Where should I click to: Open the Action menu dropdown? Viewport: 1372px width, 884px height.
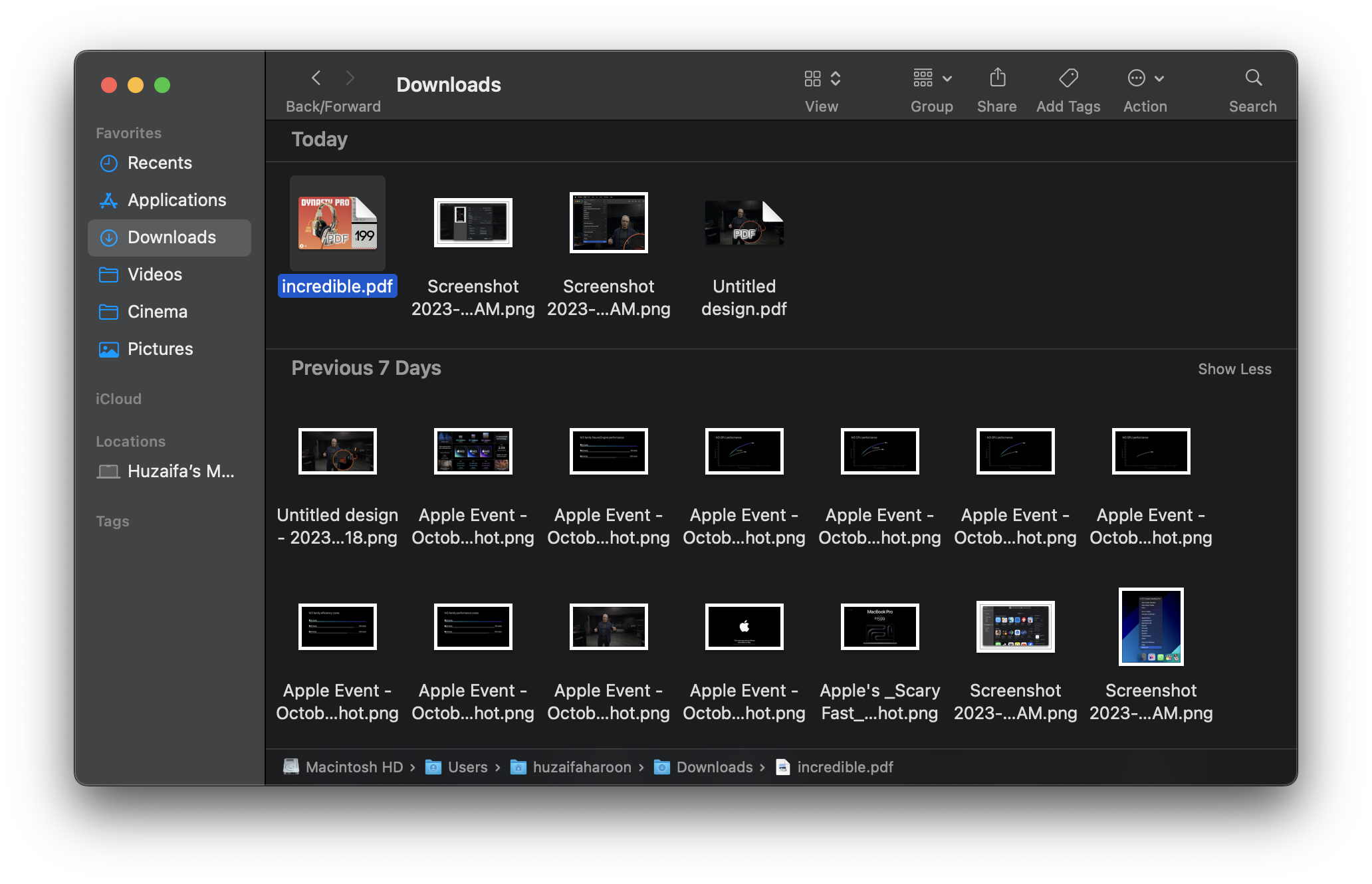tap(1159, 78)
